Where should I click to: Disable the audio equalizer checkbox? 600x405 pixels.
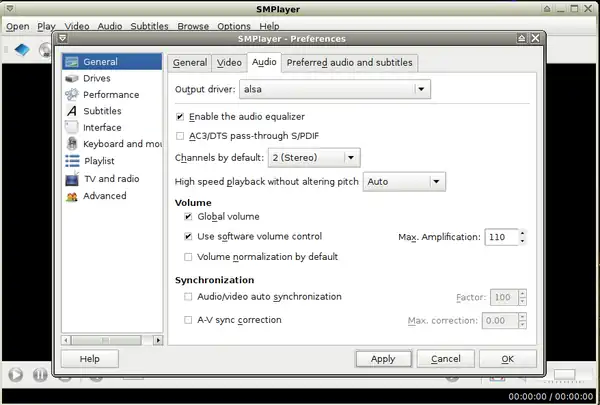tap(180, 116)
